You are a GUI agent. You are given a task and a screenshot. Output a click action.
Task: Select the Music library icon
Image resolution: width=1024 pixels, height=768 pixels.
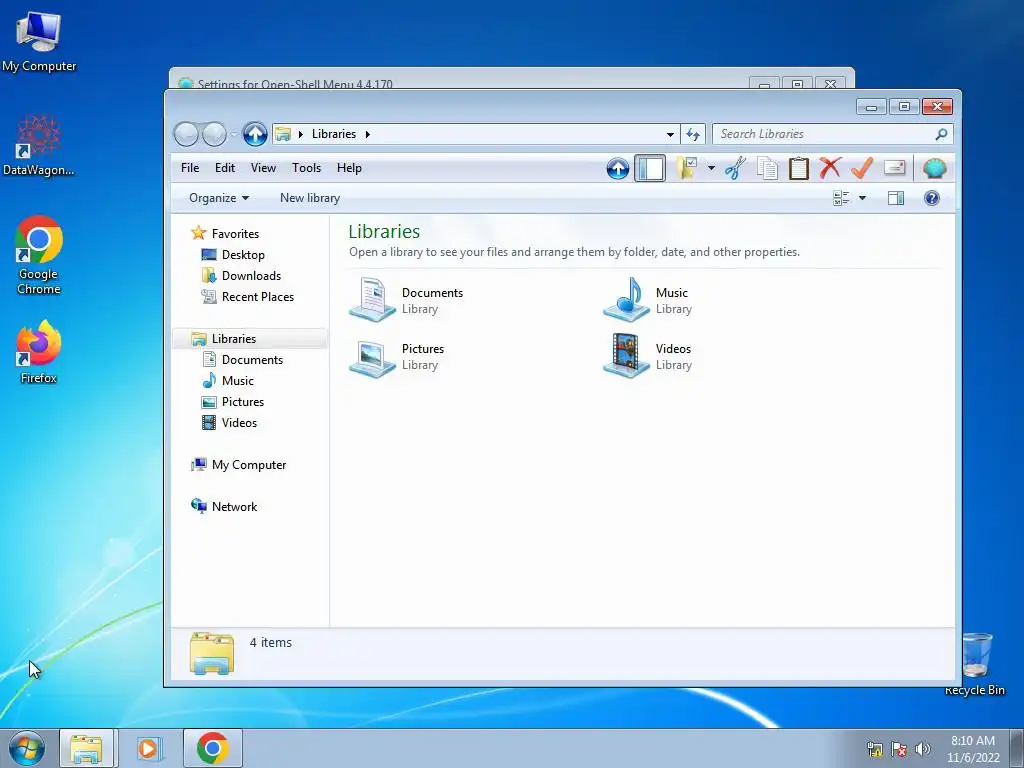coord(626,300)
